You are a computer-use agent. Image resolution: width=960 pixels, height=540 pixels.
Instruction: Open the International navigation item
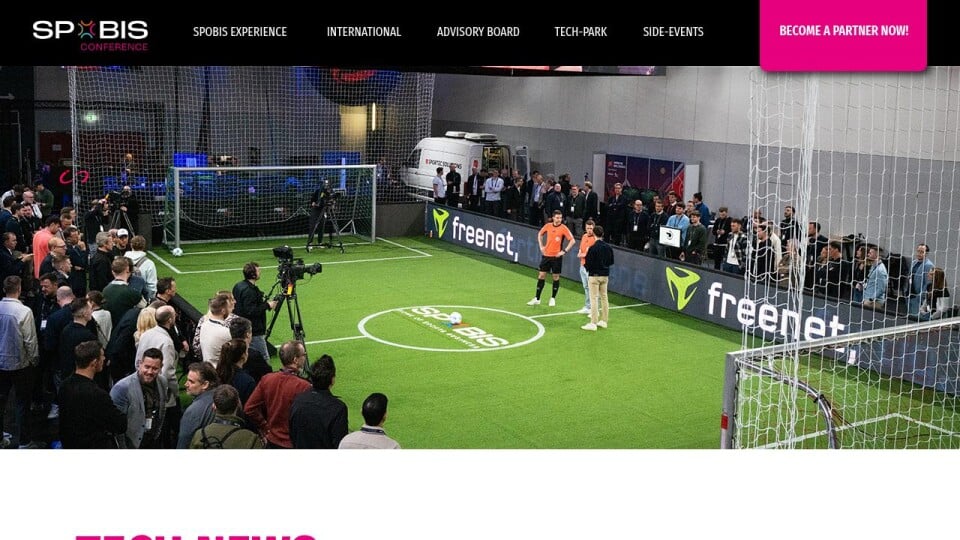click(x=364, y=32)
